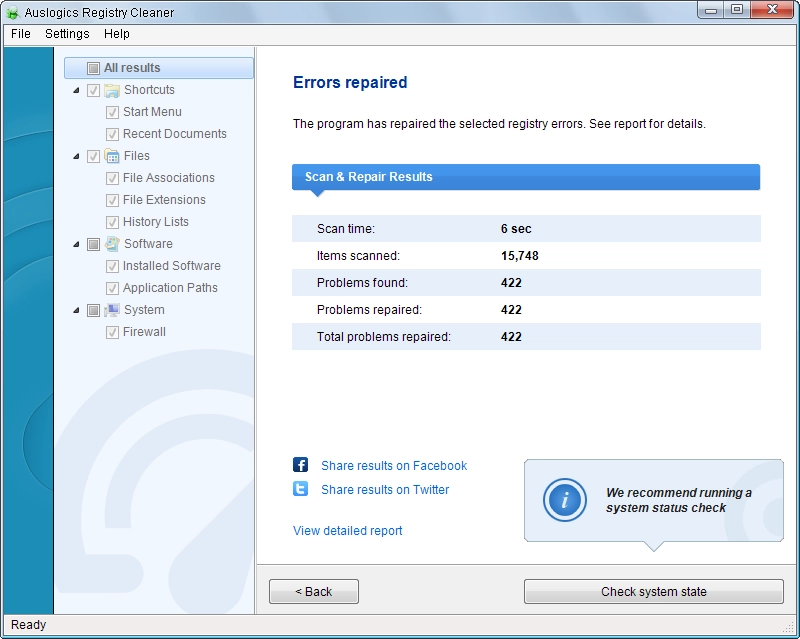Select the File Associations tree item label
The height and width of the screenshot is (639, 800).
pos(169,178)
